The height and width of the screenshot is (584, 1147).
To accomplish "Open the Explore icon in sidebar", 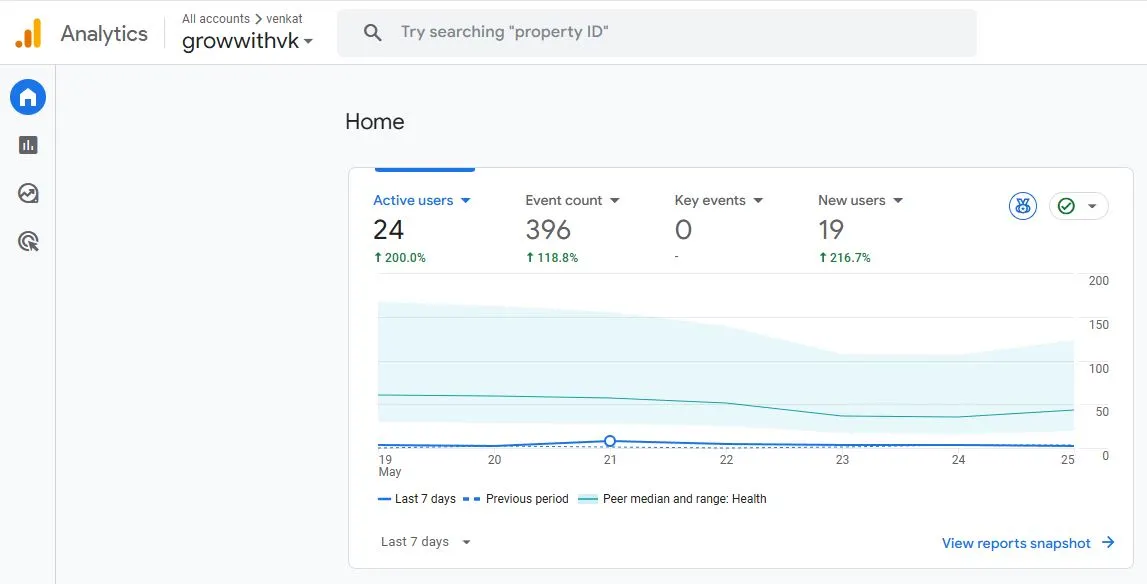I will pos(28,193).
